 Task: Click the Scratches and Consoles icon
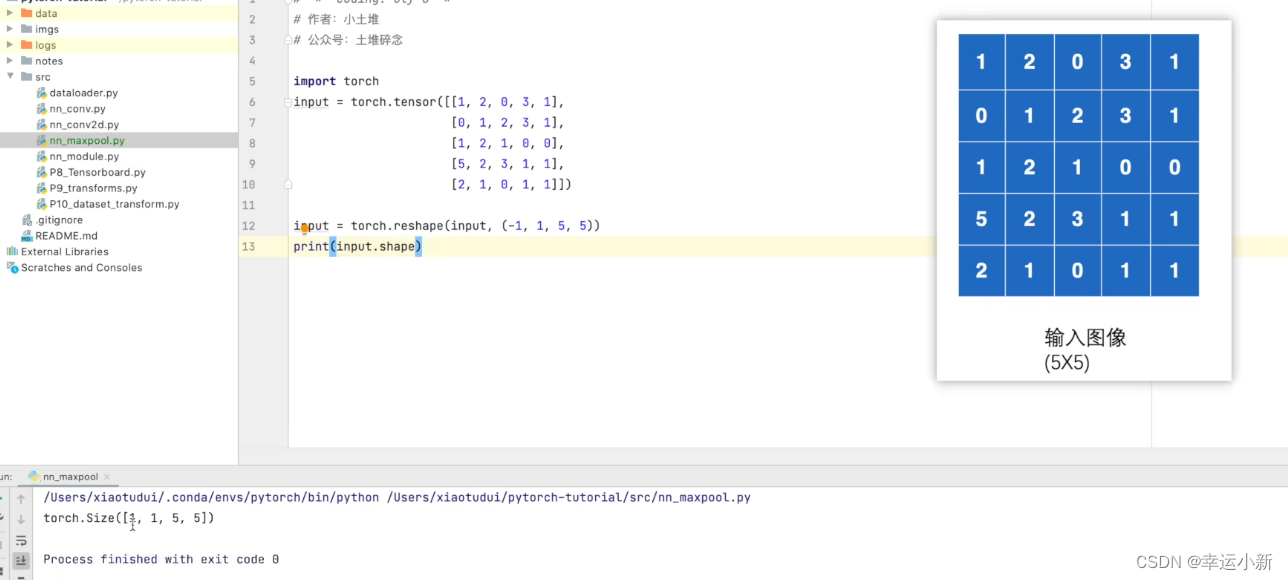[x=12, y=268]
